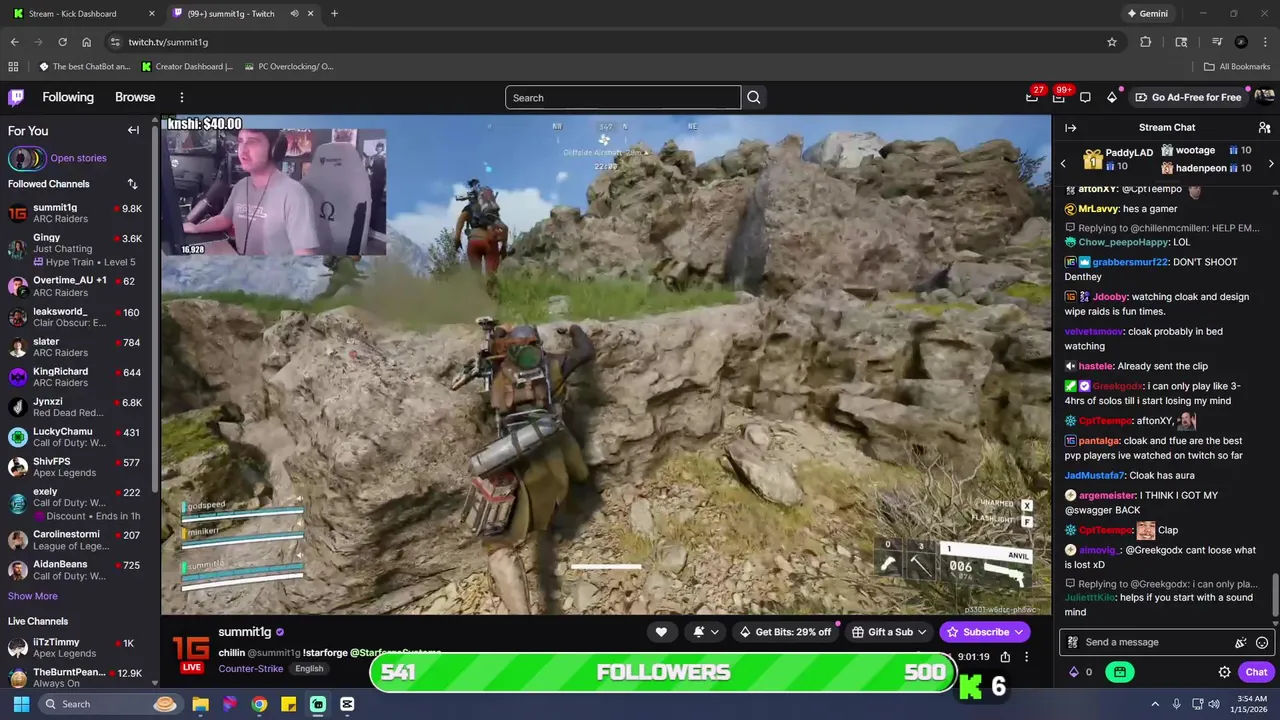Screen dimensions: 1280x720
Task: Open the whispers speech bubble icon
Action: [x=1085, y=97]
